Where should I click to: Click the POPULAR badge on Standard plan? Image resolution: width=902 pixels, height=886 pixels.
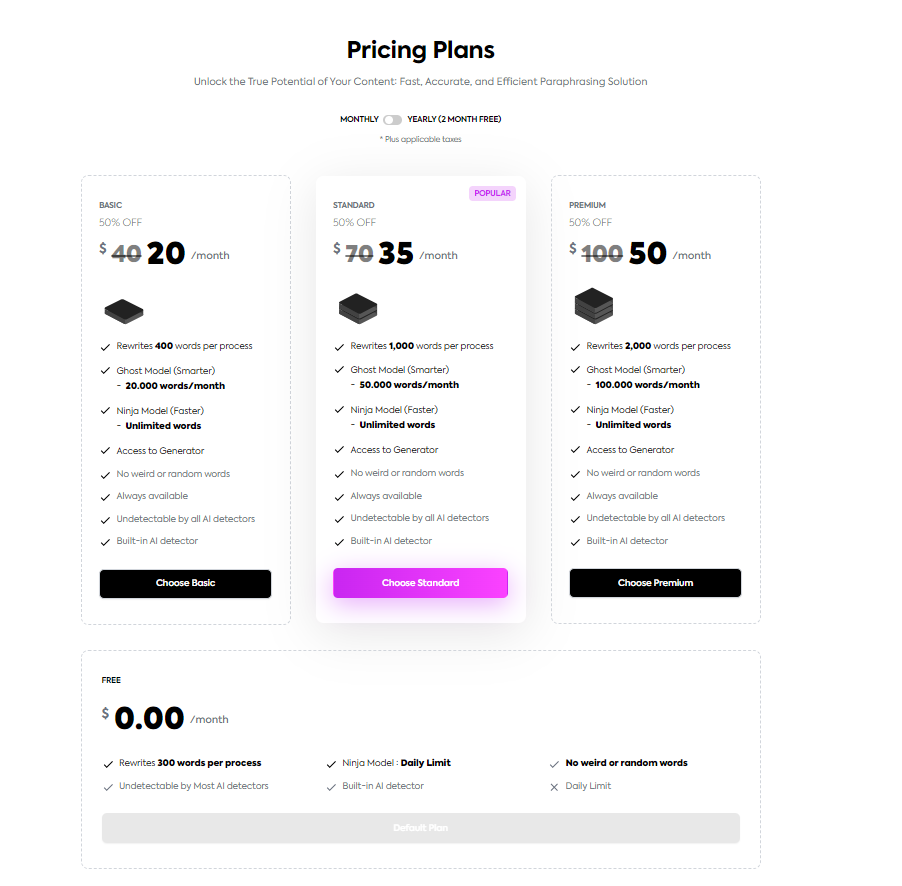click(492, 193)
